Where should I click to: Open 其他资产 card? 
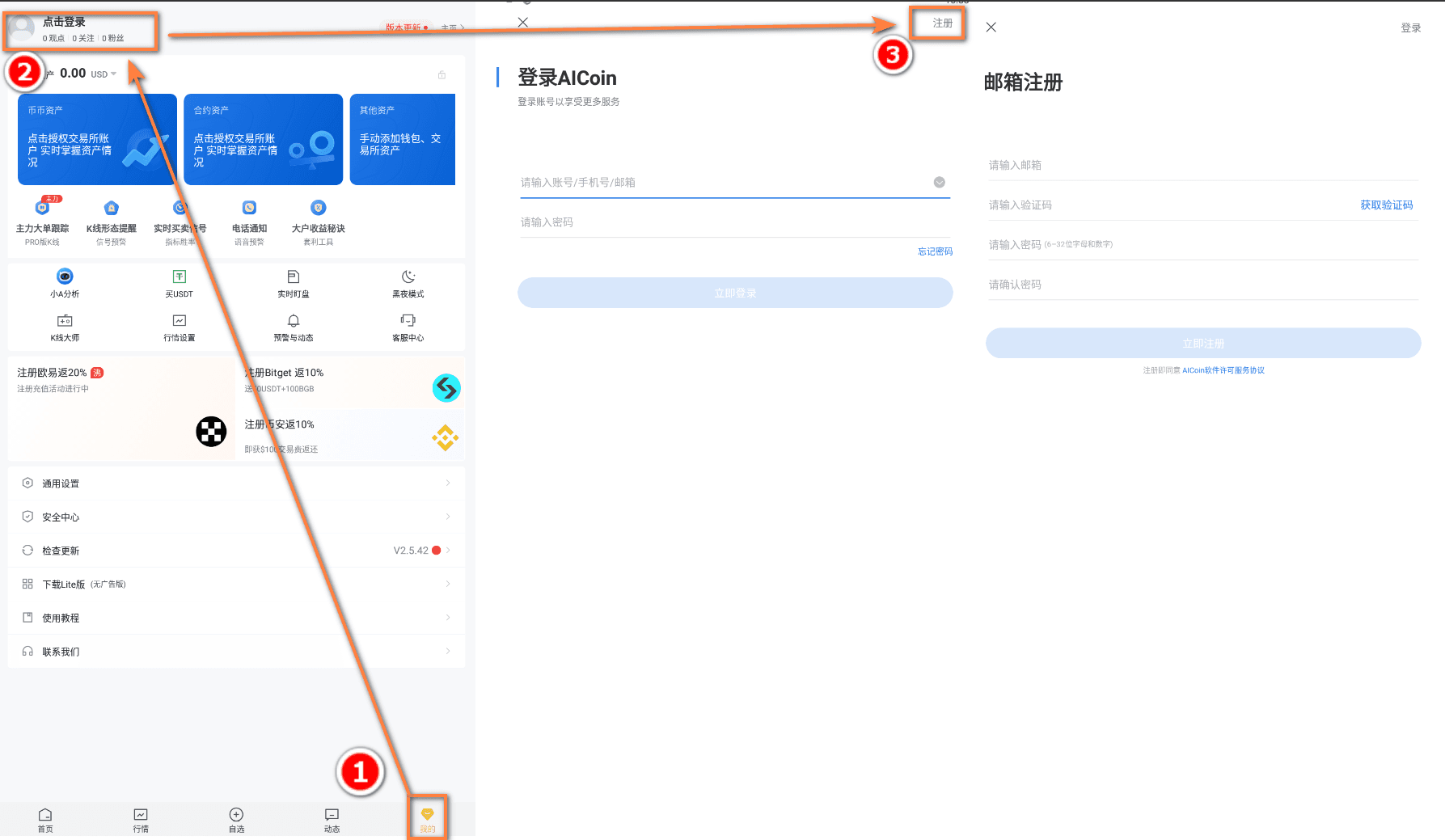tap(403, 139)
